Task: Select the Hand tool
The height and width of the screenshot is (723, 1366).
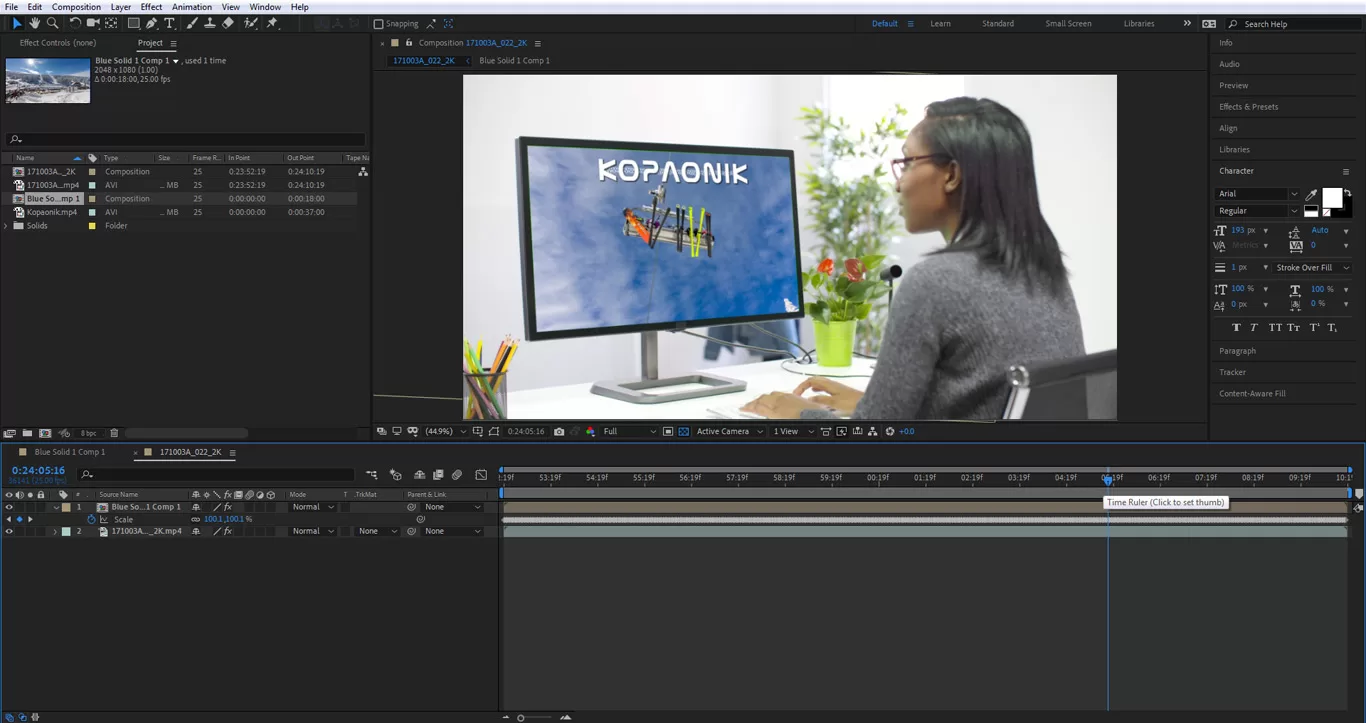Action: click(35, 23)
